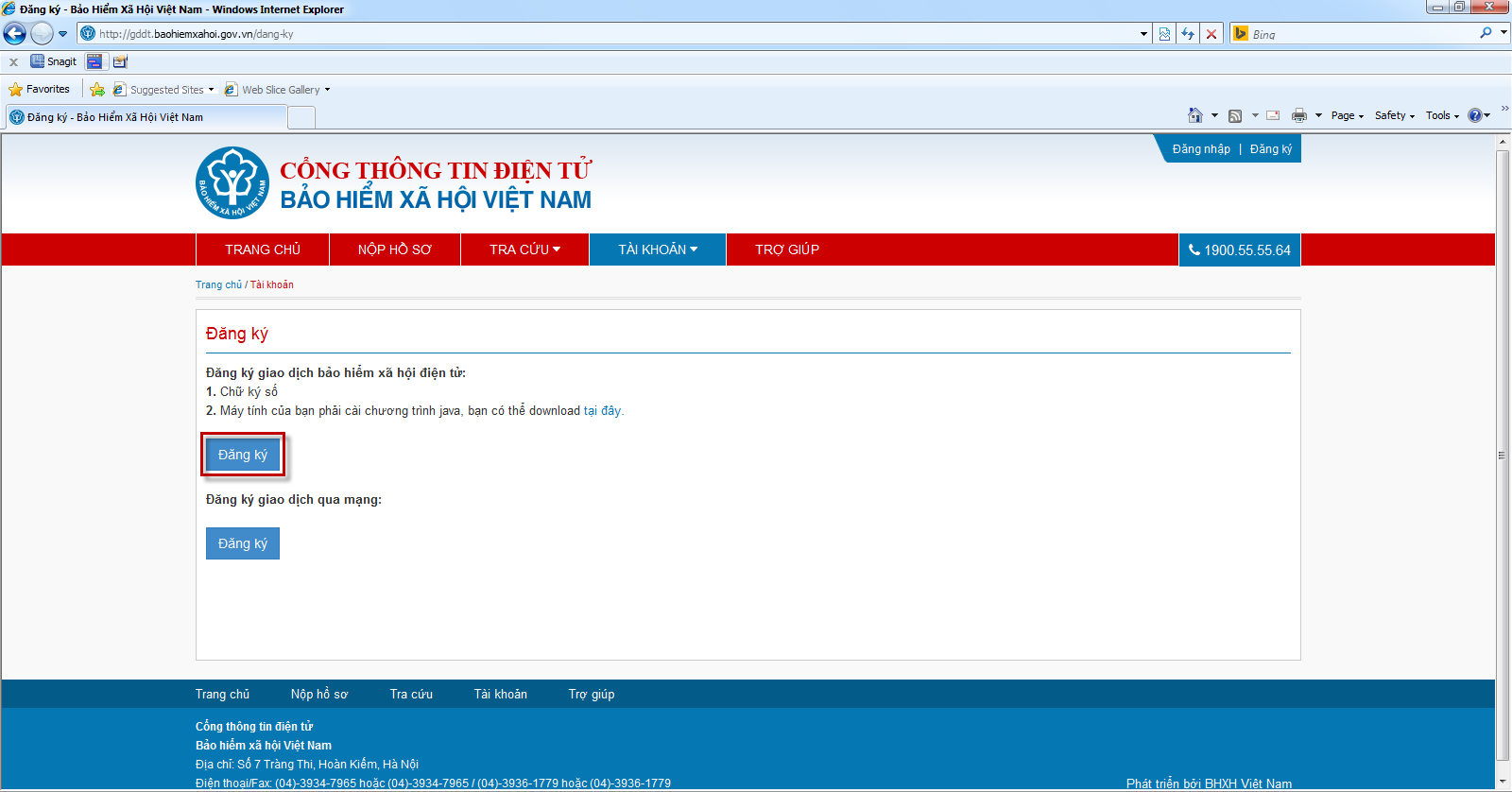
Task: Click footer Tài khoản link
Action: tap(501, 694)
